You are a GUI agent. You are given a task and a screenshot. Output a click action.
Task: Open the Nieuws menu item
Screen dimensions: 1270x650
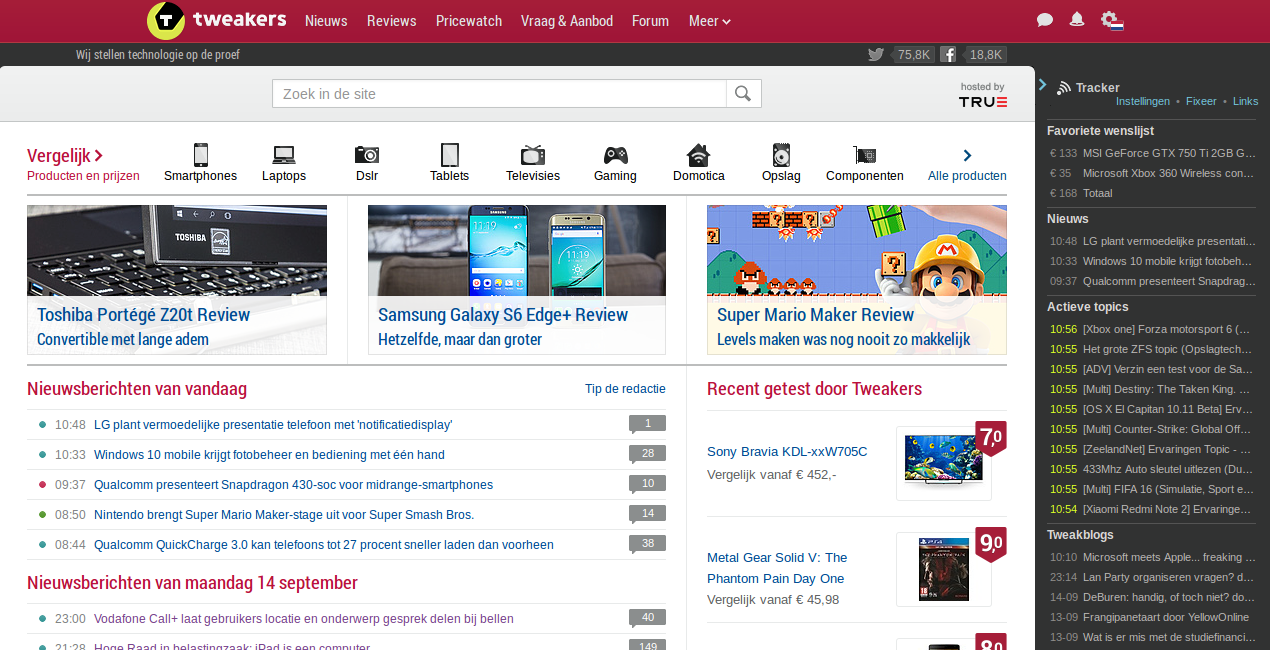pyautogui.click(x=326, y=21)
